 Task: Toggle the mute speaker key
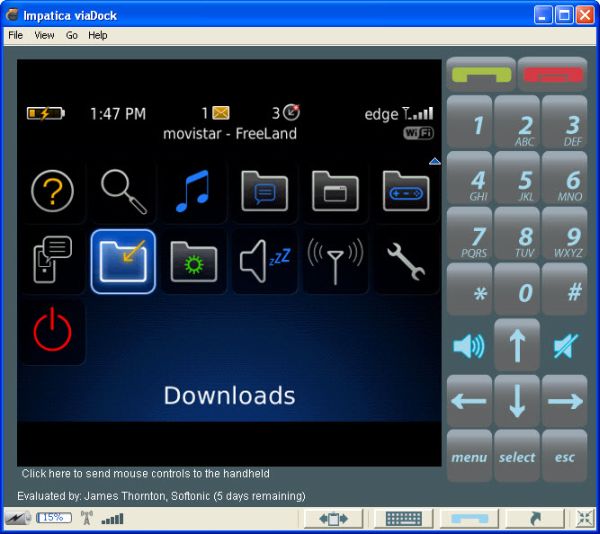[565, 347]
